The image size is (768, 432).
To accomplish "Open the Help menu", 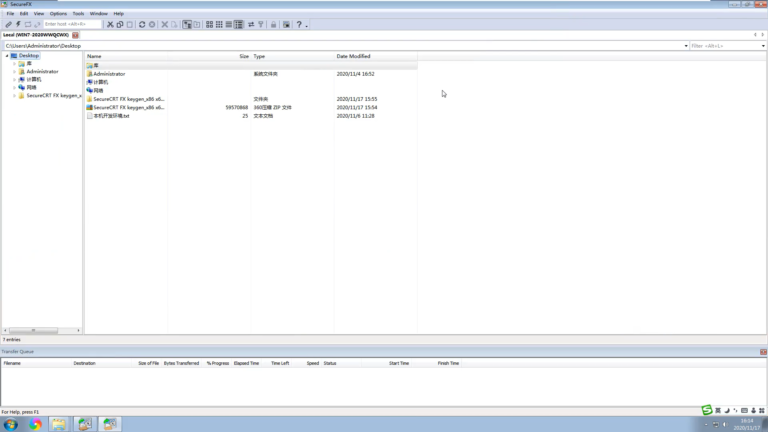I will pos(119,14).
